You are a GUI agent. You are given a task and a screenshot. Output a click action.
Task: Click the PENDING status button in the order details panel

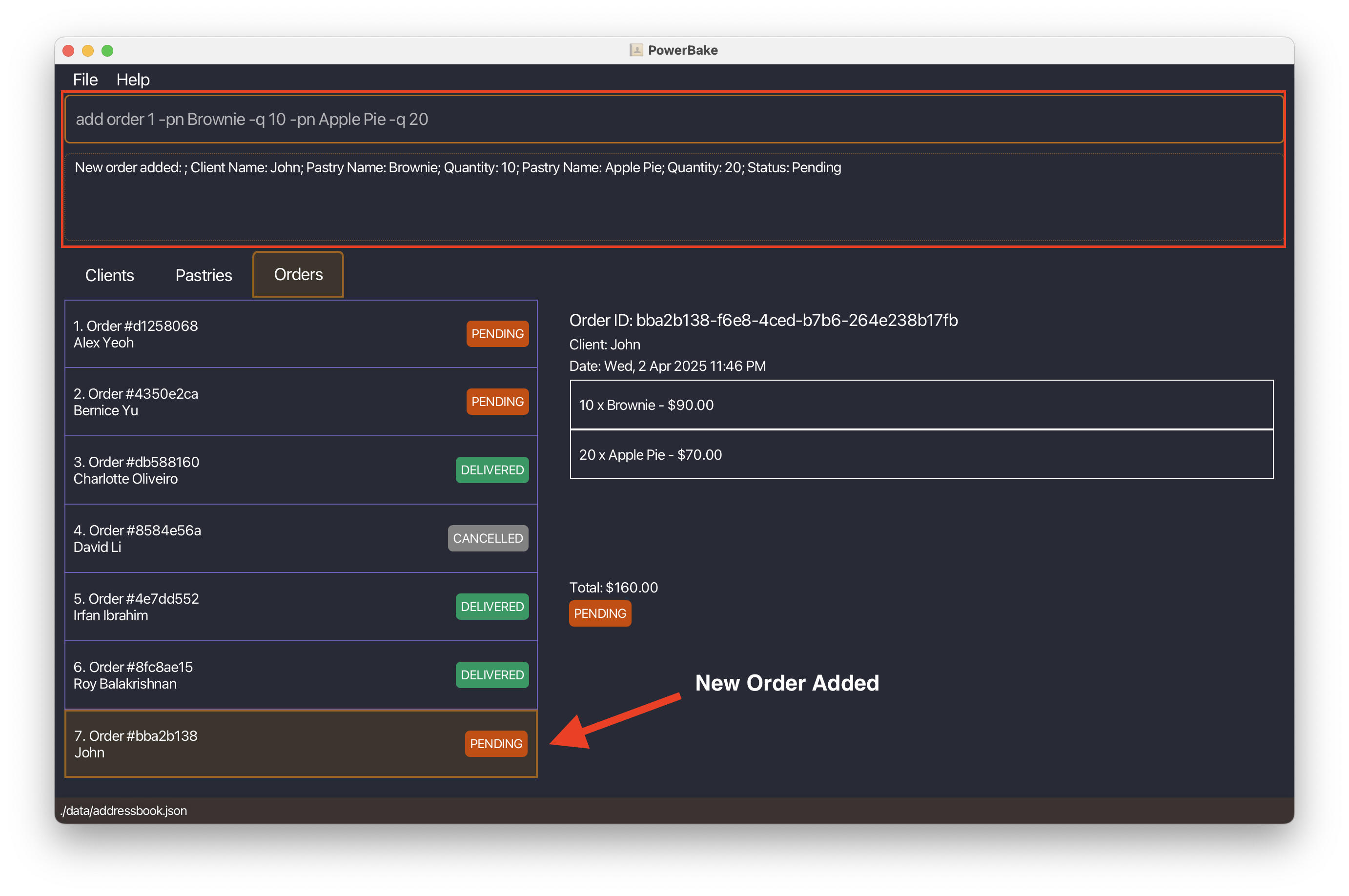[x=600, y=613]
